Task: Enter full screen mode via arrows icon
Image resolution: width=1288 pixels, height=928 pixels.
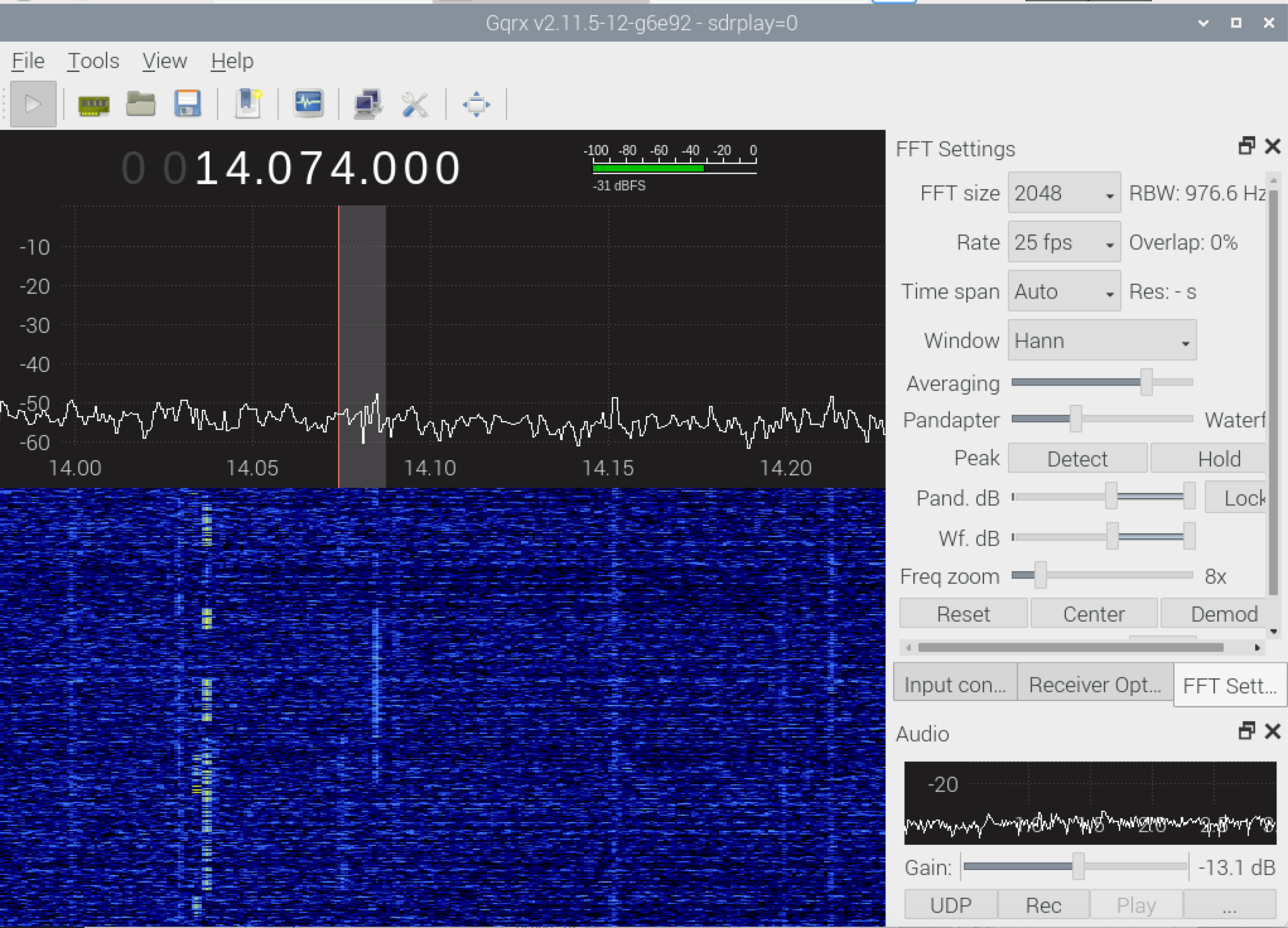Action: pos(476,104)
